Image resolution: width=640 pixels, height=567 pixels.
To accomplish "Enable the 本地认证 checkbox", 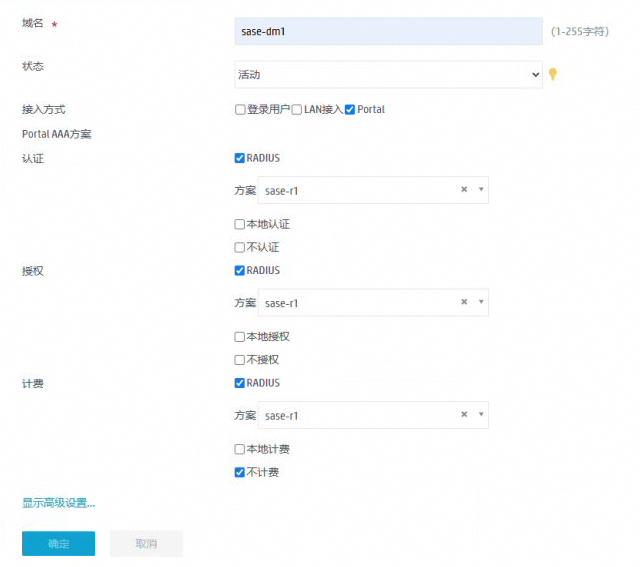I will [x=240, y=224].
